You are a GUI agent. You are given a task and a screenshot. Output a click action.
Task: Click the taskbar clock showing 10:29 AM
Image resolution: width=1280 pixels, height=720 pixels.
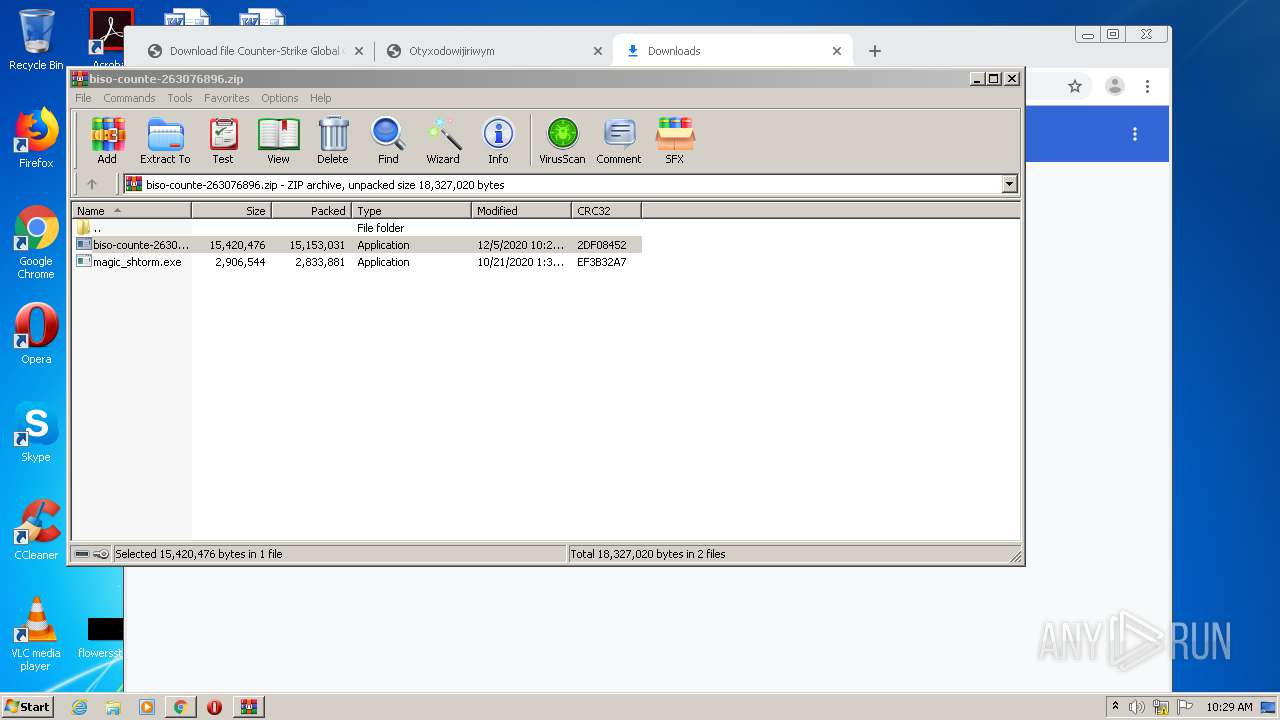pos(1229,707)
